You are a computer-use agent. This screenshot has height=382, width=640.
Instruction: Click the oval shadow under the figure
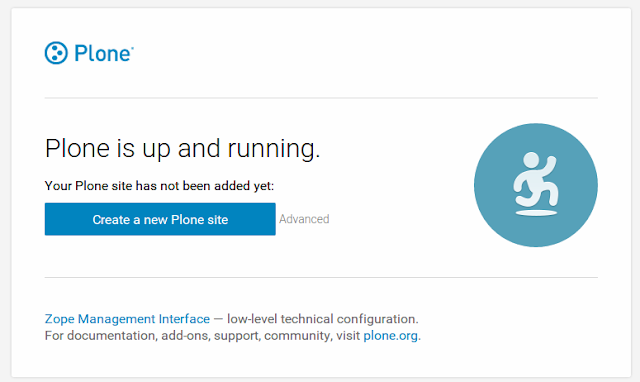[x=536, y=213]
